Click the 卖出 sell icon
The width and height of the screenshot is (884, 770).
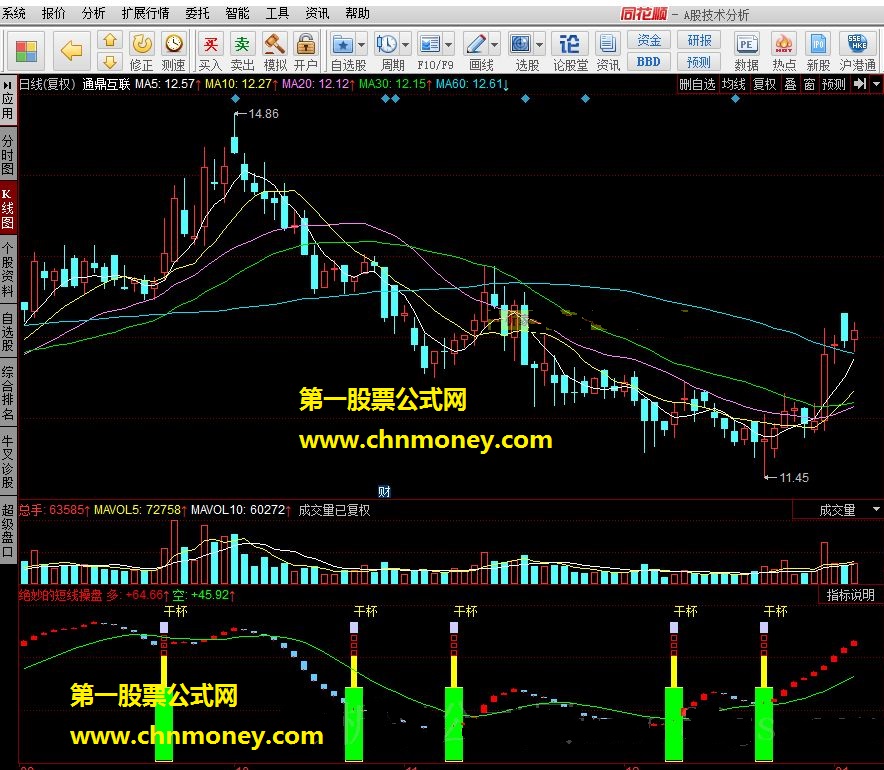[x=242, y=51]
